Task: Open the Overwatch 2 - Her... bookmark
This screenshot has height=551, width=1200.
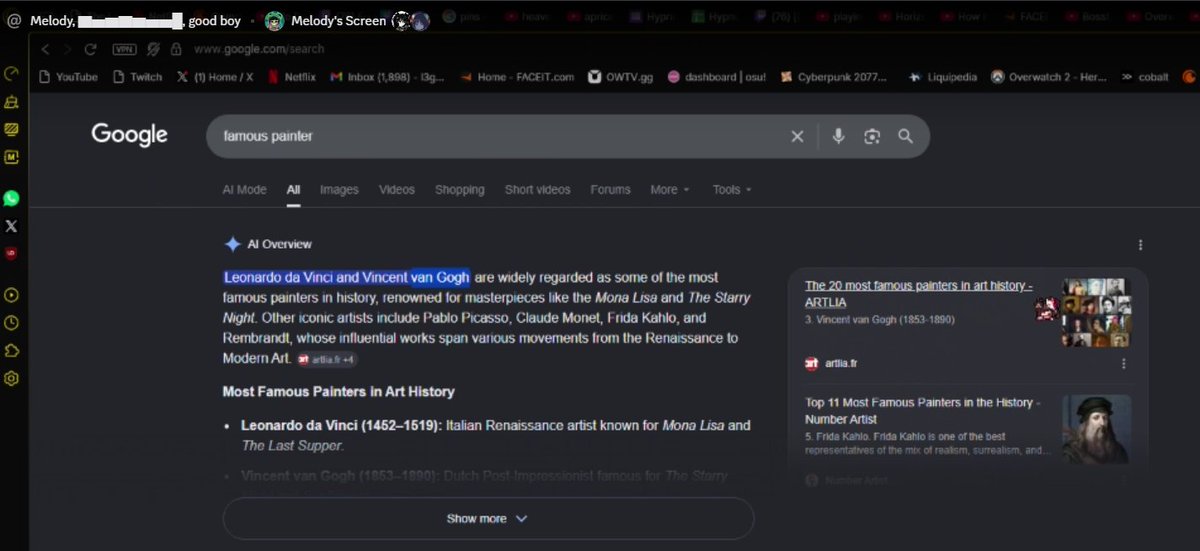Action: click(x=1049, y=77)
